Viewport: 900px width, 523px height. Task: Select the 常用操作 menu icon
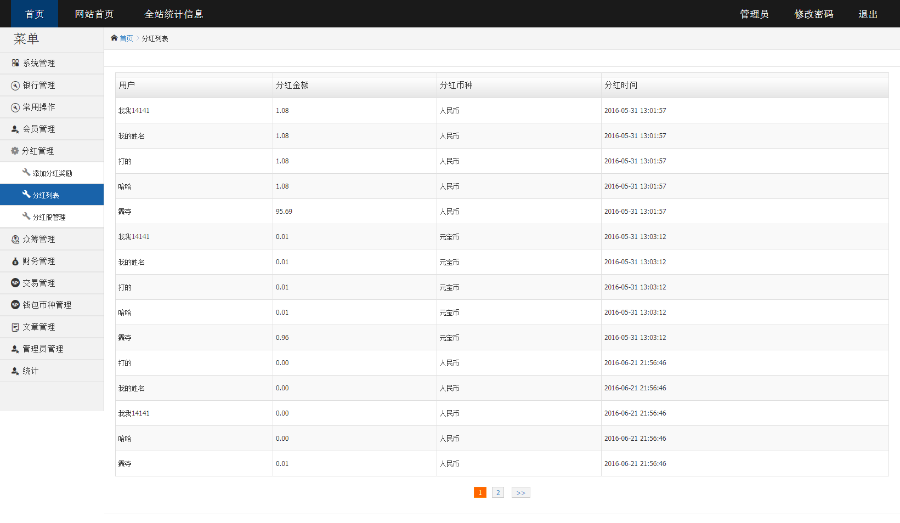pos(15,107)
